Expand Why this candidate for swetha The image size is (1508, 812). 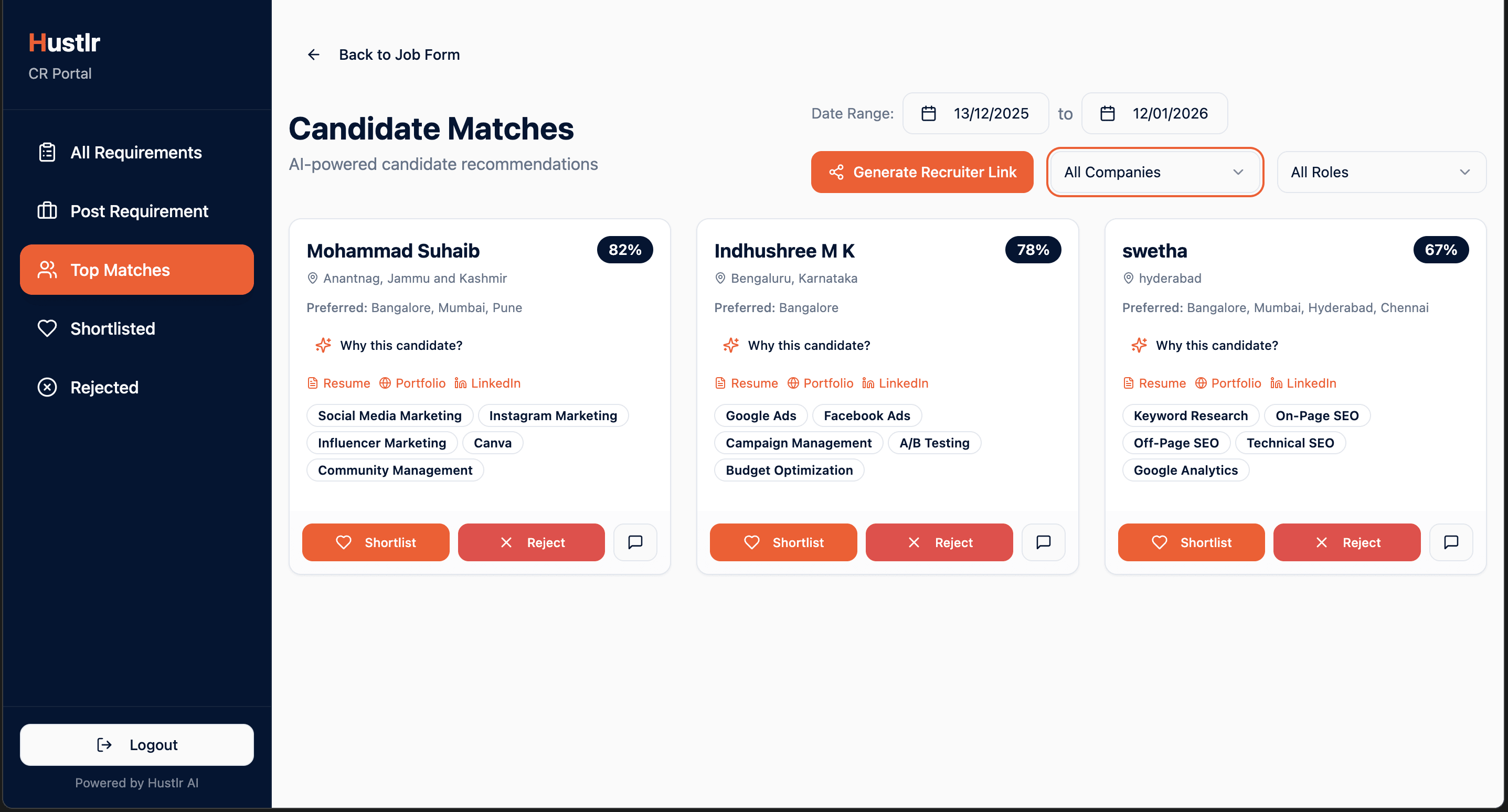point(1216,345)
